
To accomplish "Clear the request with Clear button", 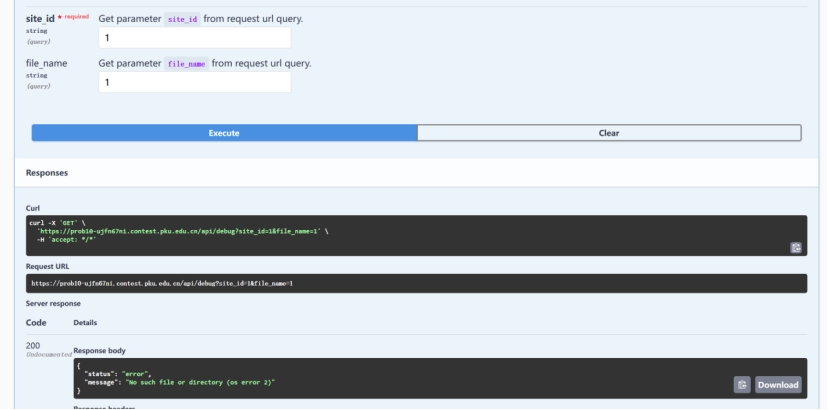I will click(609, 133).
